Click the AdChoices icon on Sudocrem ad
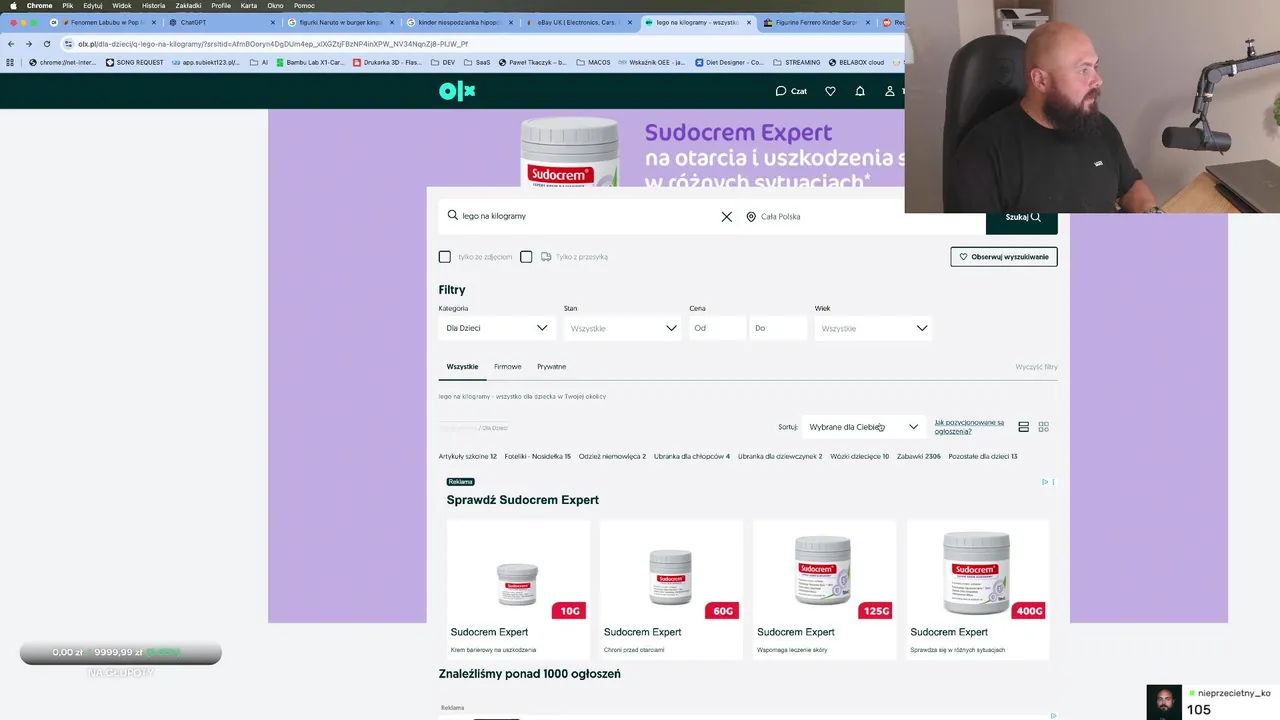 [x=1045, y=482]
